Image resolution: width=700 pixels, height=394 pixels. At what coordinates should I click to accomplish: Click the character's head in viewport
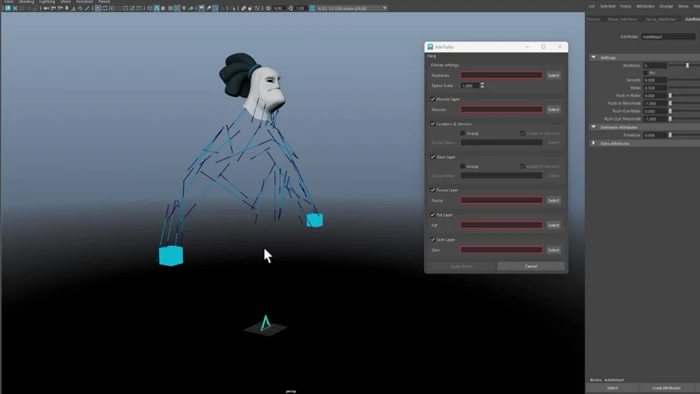tap(267, 89)
